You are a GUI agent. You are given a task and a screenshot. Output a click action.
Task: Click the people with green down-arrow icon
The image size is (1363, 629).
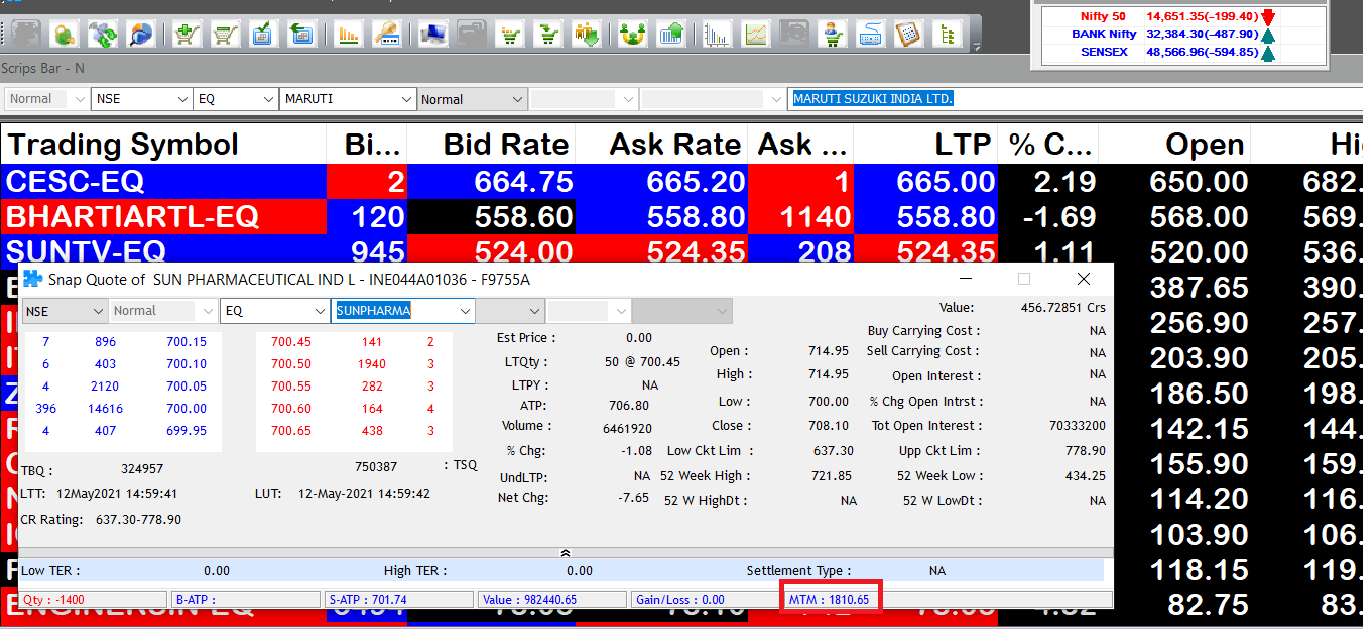pyautogui.click(x=587, y=34)
